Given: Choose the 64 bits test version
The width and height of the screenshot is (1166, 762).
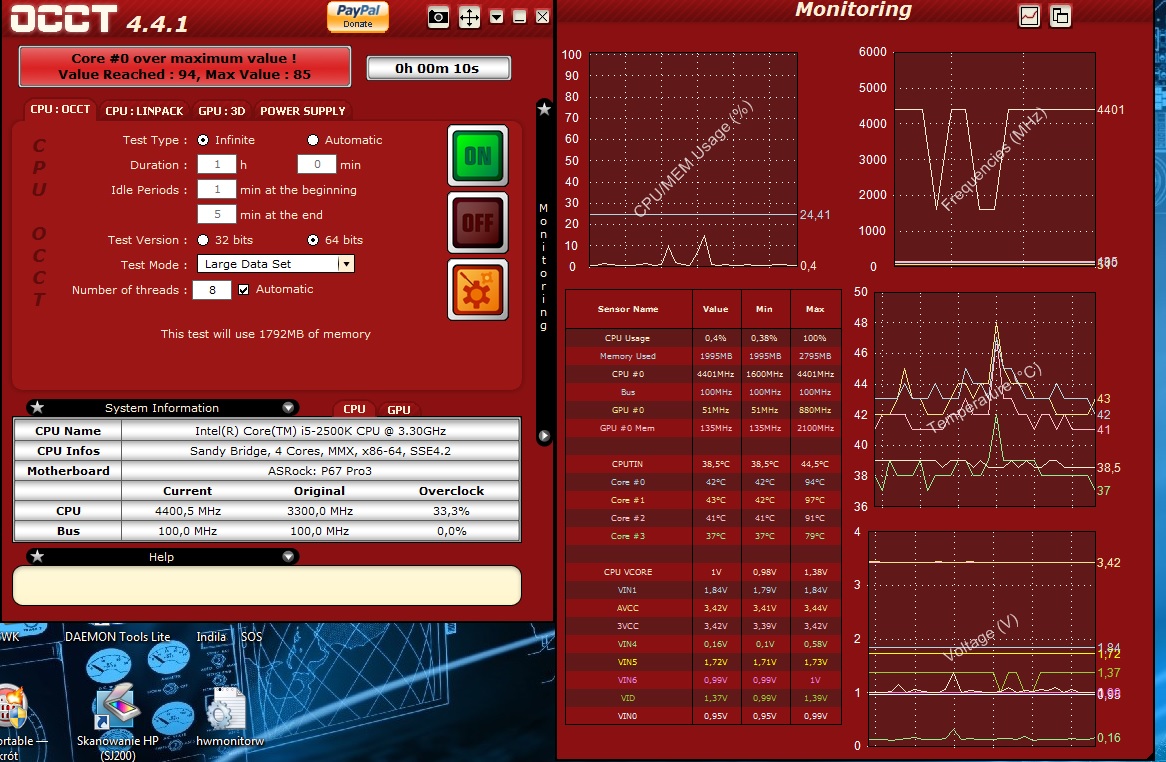Looking at the screenshot, I should (x=313, y=240).
